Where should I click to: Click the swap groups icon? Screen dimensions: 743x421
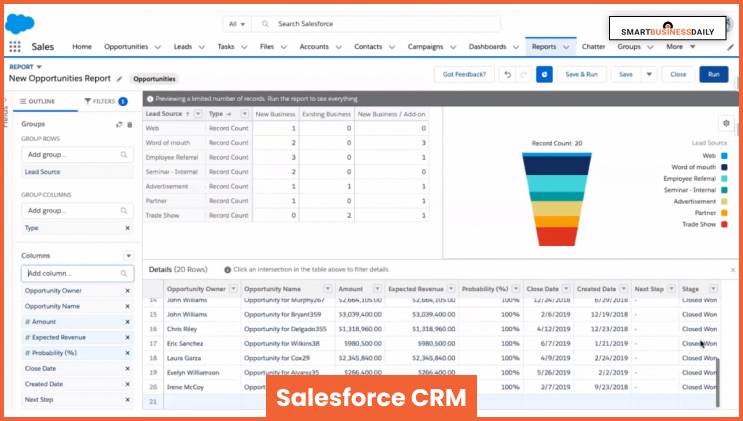(119, 125)
